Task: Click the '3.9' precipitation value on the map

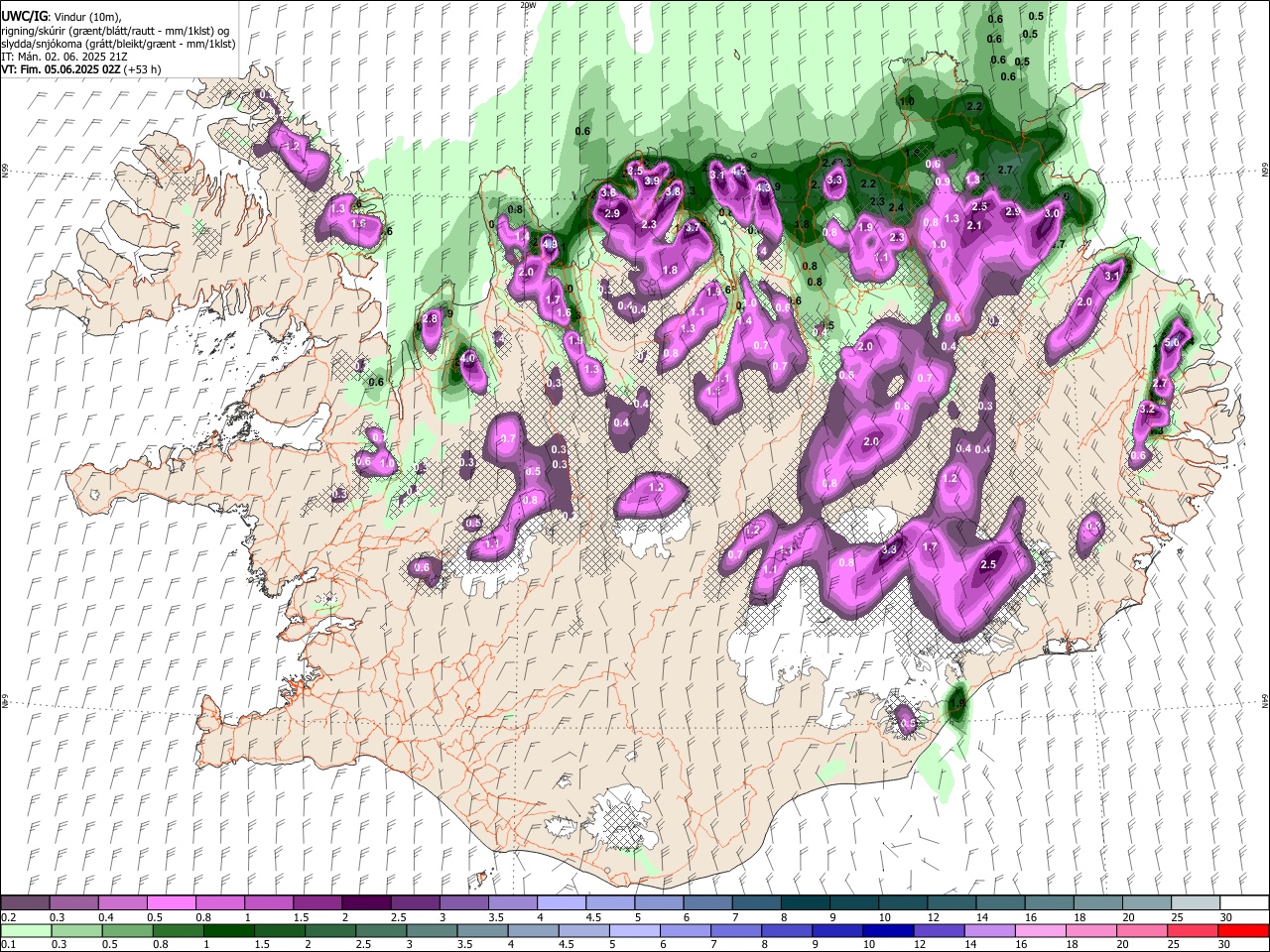Action: click(x=652, y=181)
